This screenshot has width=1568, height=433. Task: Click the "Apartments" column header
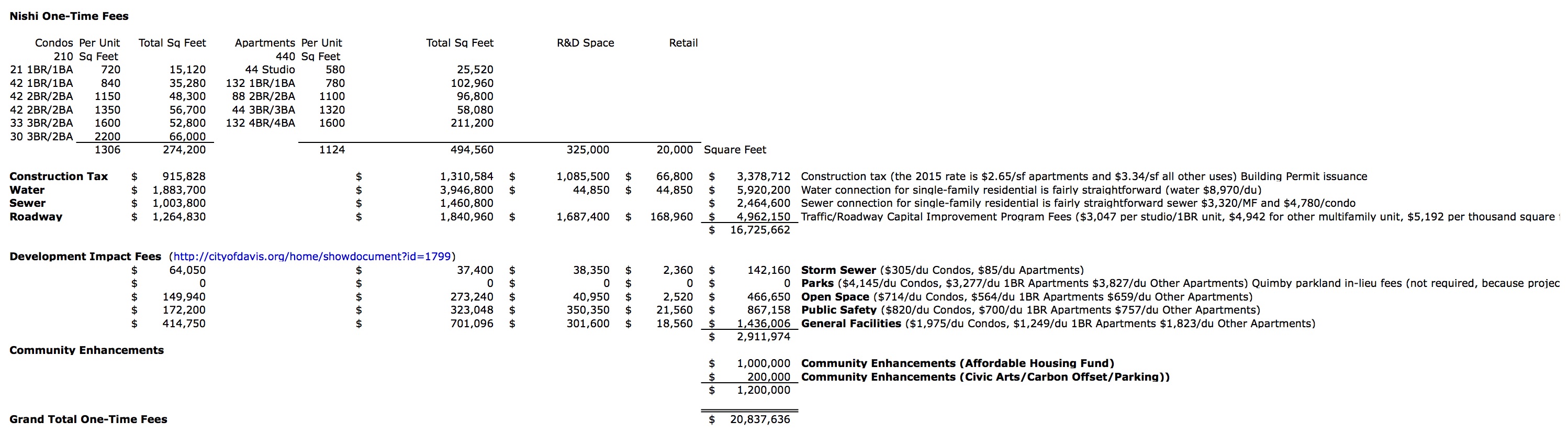(265, 43)
